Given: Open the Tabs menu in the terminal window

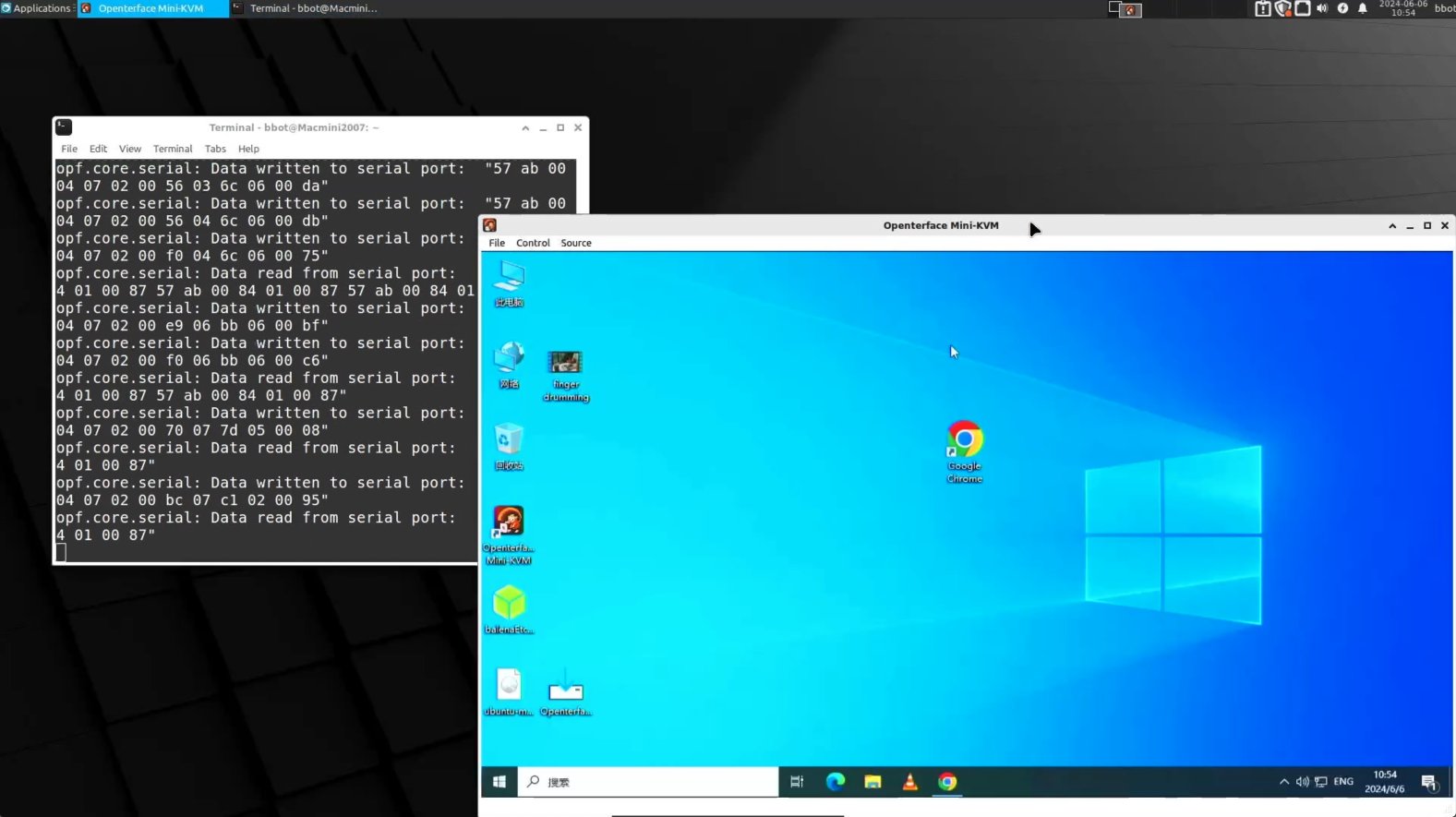Looking at the screenshot, I should [x=215, y=149].
